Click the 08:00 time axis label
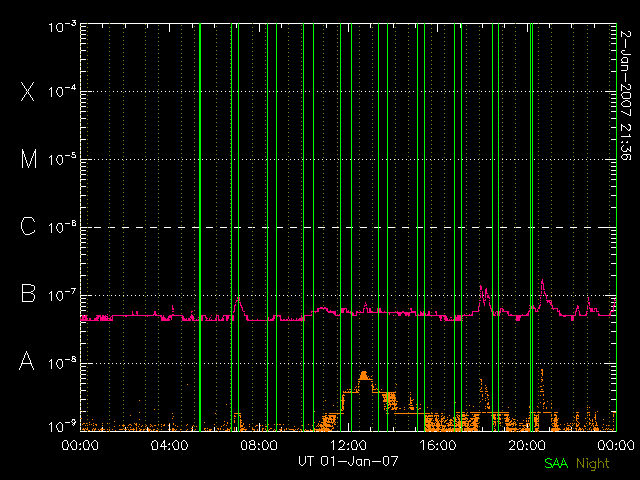Image resolution: width=640 pixels, height=480 pixels. click(x=259, y=445)
